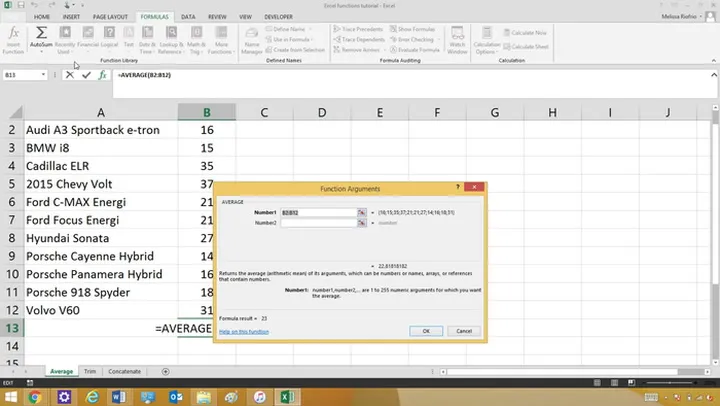Screen dimensions: 720x406
Task: Open the Name Box dropdown arrow
Action: click(43, 74)
